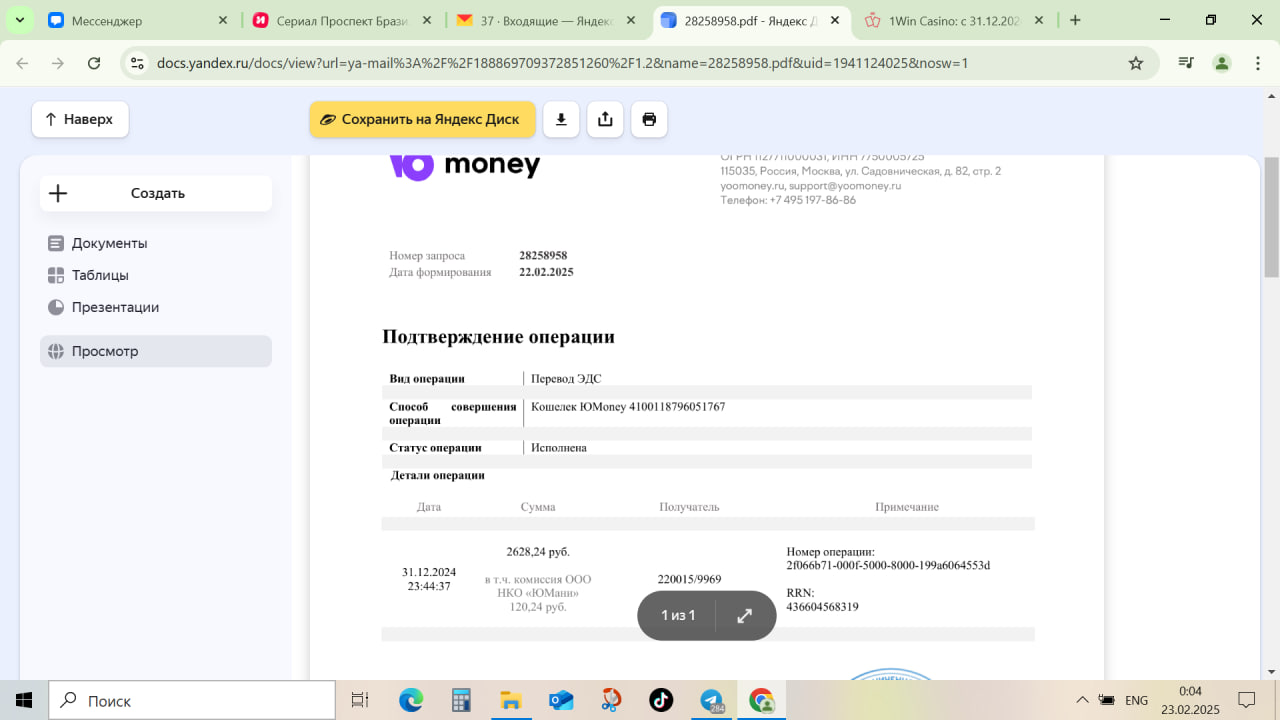Switch the ENG input language indicator
The image size is (1280, 720).
(x=1136, y=700)
